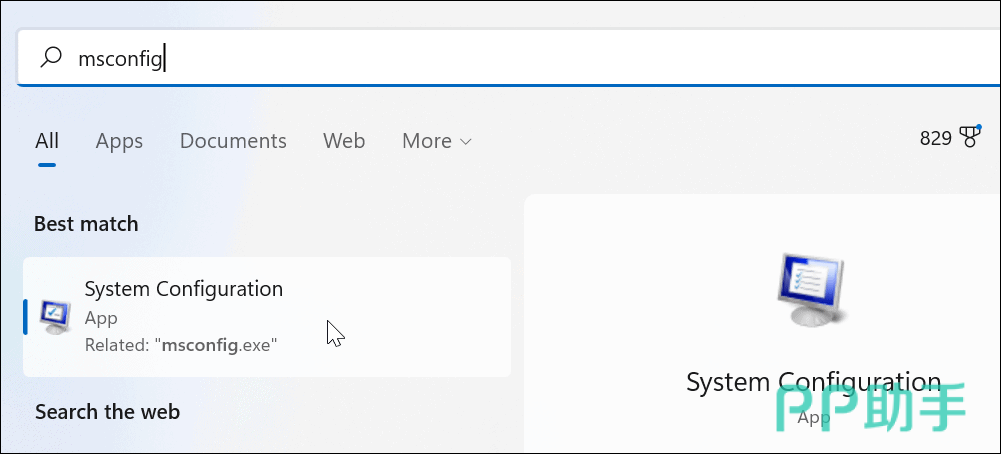Click the App label in the preview pane

coord(812,418)
